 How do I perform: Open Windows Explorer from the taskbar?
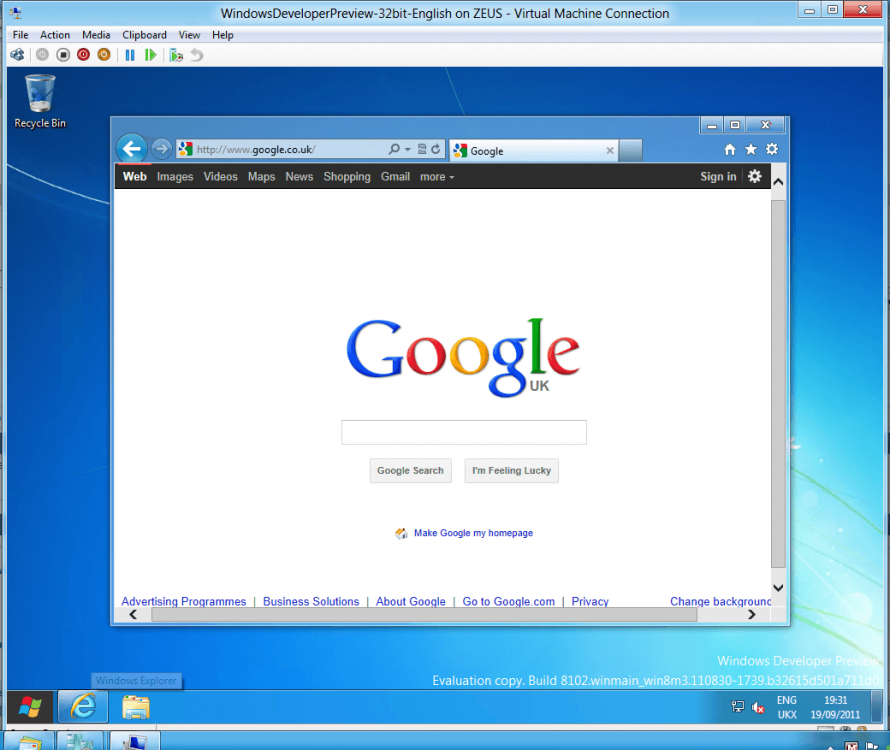tap(136, 707)
